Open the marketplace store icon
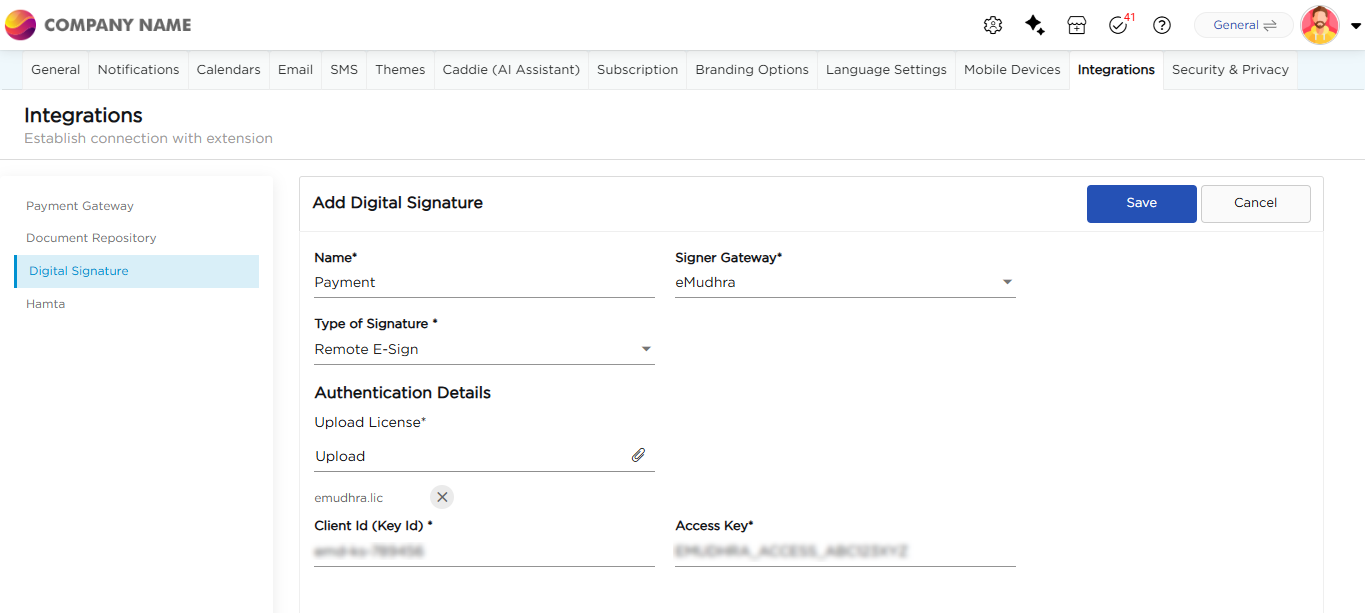The width and height of the screenshot is (1365, 613). 1076,25
